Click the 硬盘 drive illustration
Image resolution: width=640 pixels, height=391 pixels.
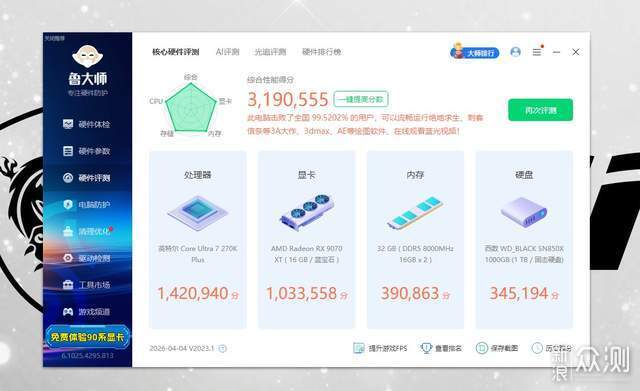click(524, 212)
